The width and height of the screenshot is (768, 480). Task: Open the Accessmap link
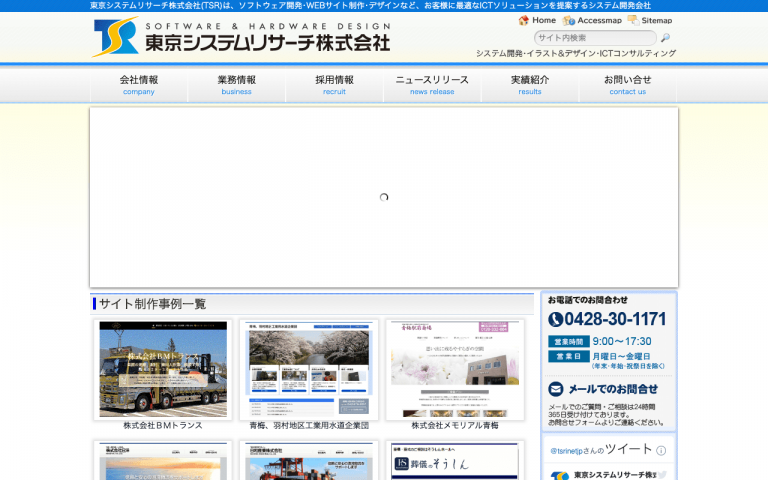pyautogui.click(x=599, y=21)
